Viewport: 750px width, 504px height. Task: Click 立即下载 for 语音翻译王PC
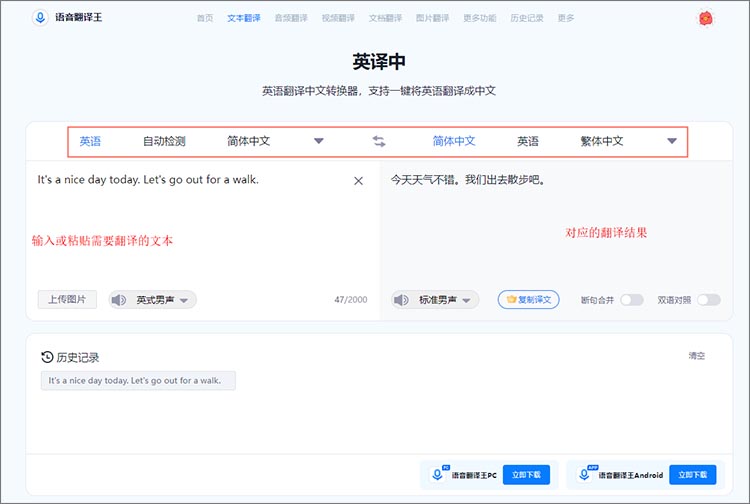click(x=526, y=474)
